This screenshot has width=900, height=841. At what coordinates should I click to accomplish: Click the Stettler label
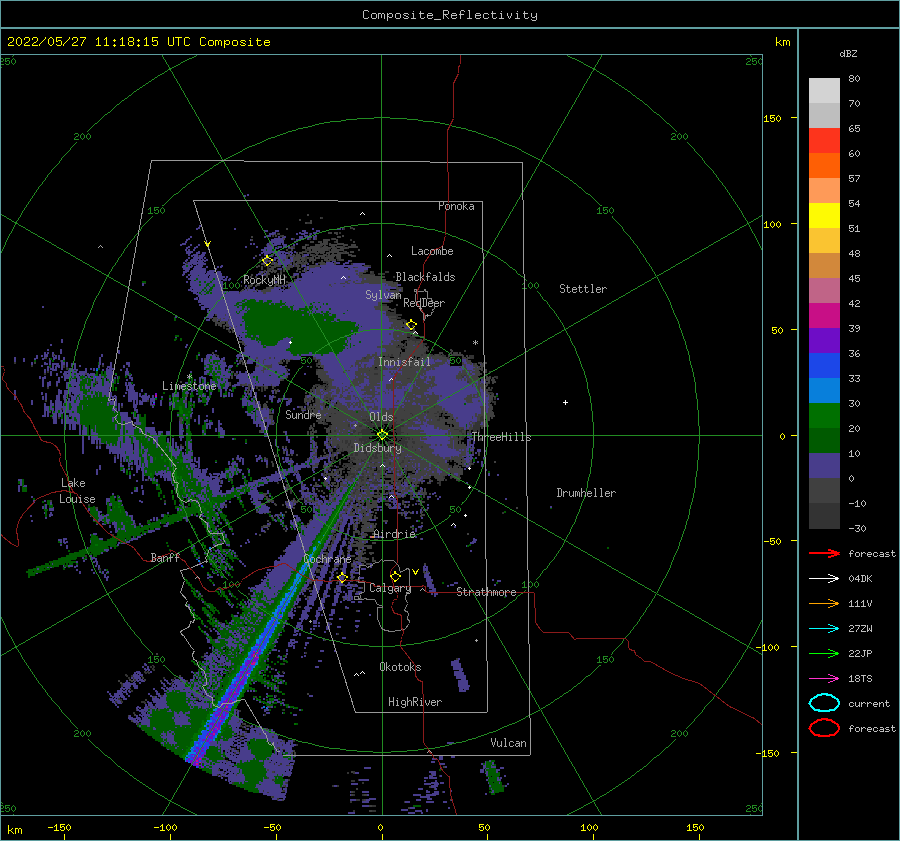tap(583, 289)
